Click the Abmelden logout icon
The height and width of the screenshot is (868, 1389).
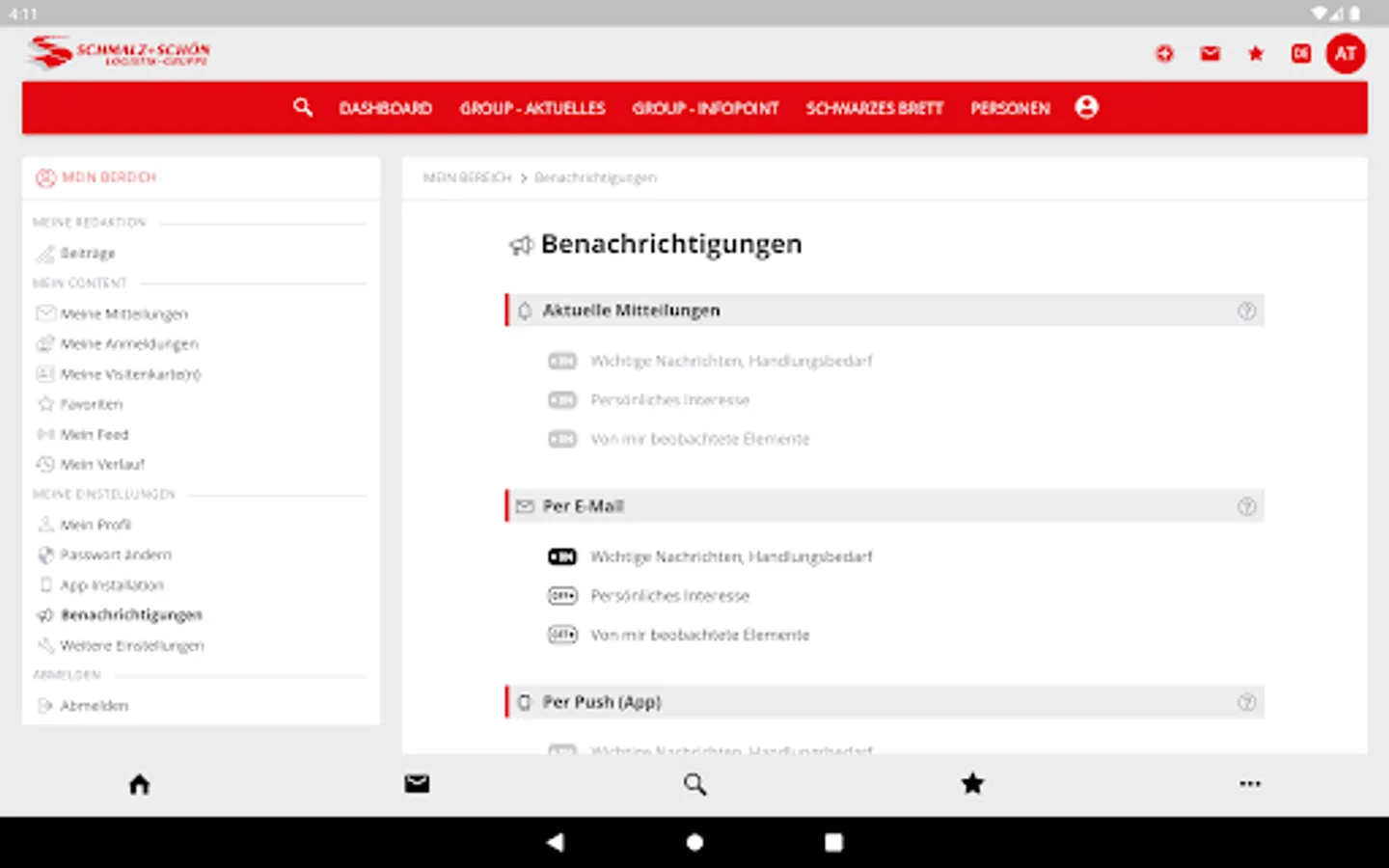click(x=45, y=705)
